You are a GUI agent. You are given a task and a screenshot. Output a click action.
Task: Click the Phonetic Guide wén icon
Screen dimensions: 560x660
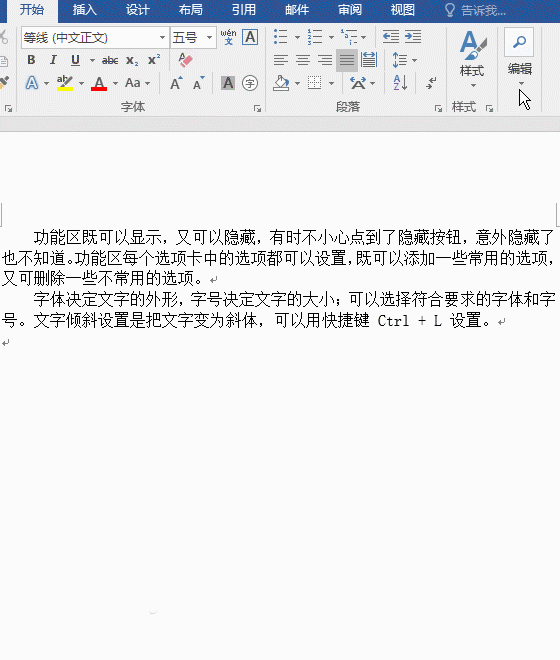(x=228, y=37)
